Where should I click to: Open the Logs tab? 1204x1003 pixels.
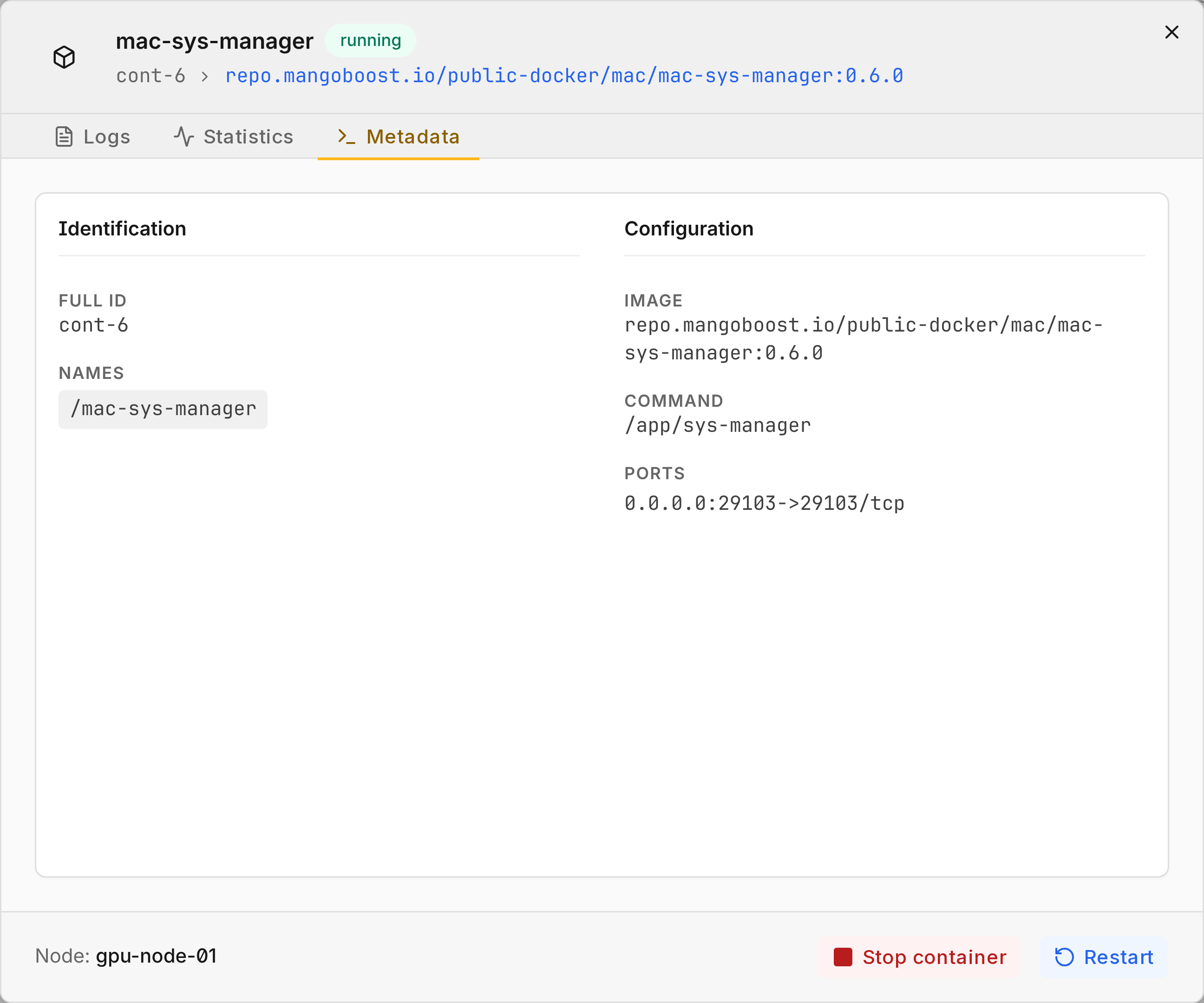click(93, 137)
